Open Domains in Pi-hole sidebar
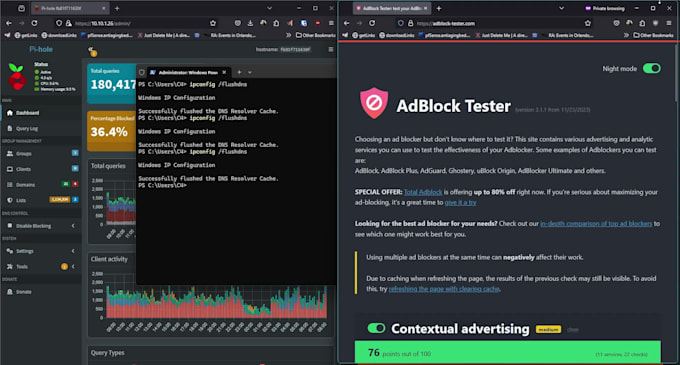The width and height of the screenshot is (680, 365). tap(41, 185)
